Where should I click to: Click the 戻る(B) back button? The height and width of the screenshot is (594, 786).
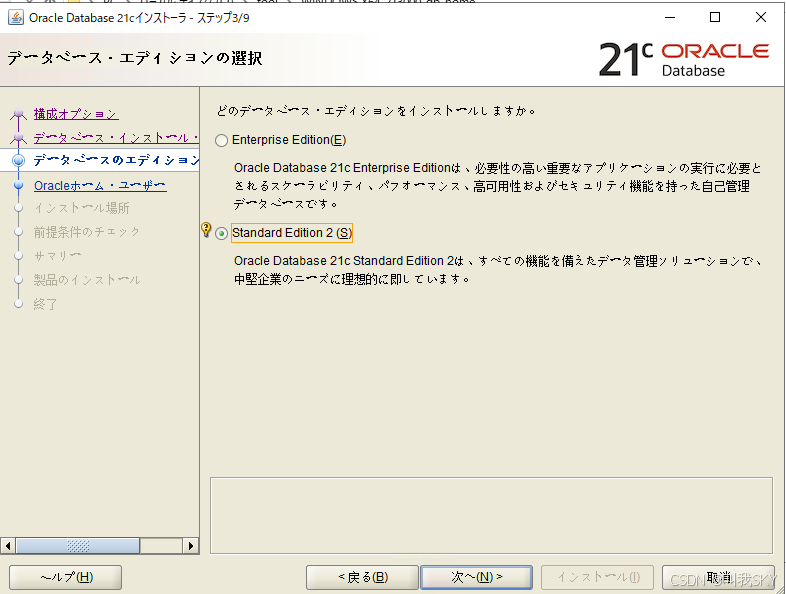362,577
